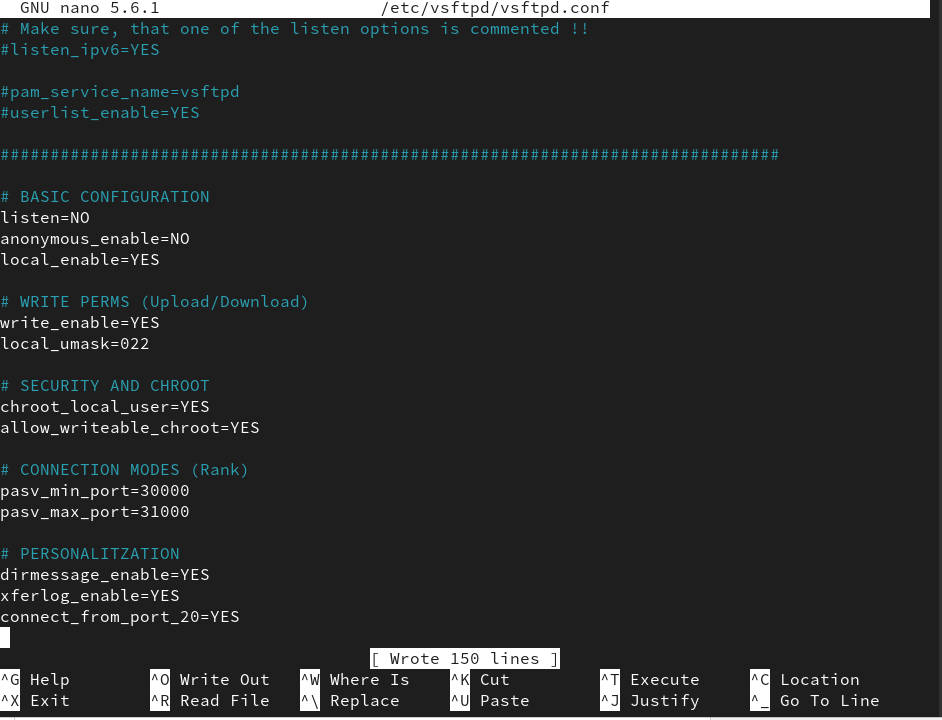Click the ^K Cut shortcut
The height and width of the screenshot is (720, 942).
(480, 680)
